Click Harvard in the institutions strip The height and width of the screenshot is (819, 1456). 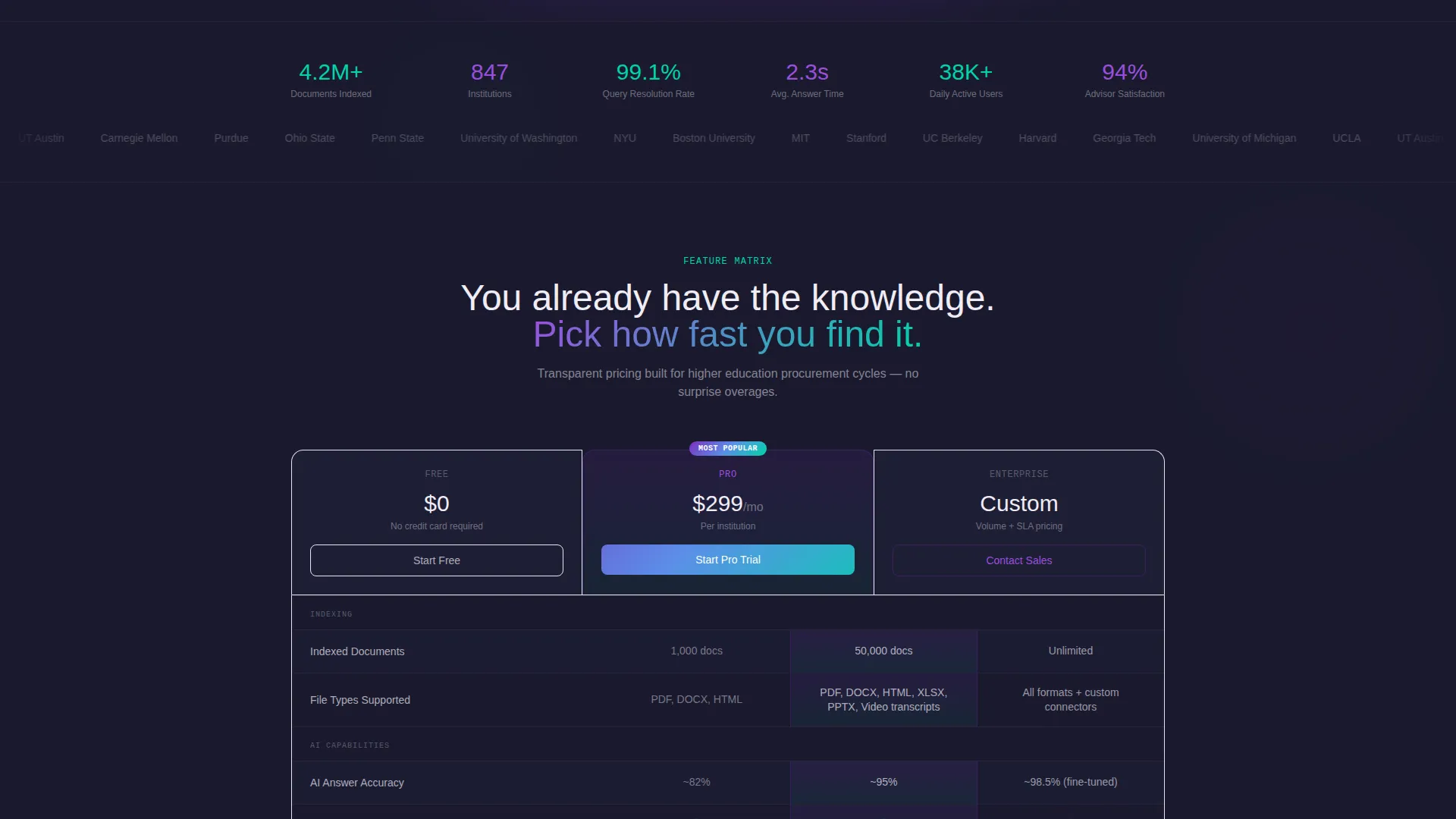[1037, 138]
